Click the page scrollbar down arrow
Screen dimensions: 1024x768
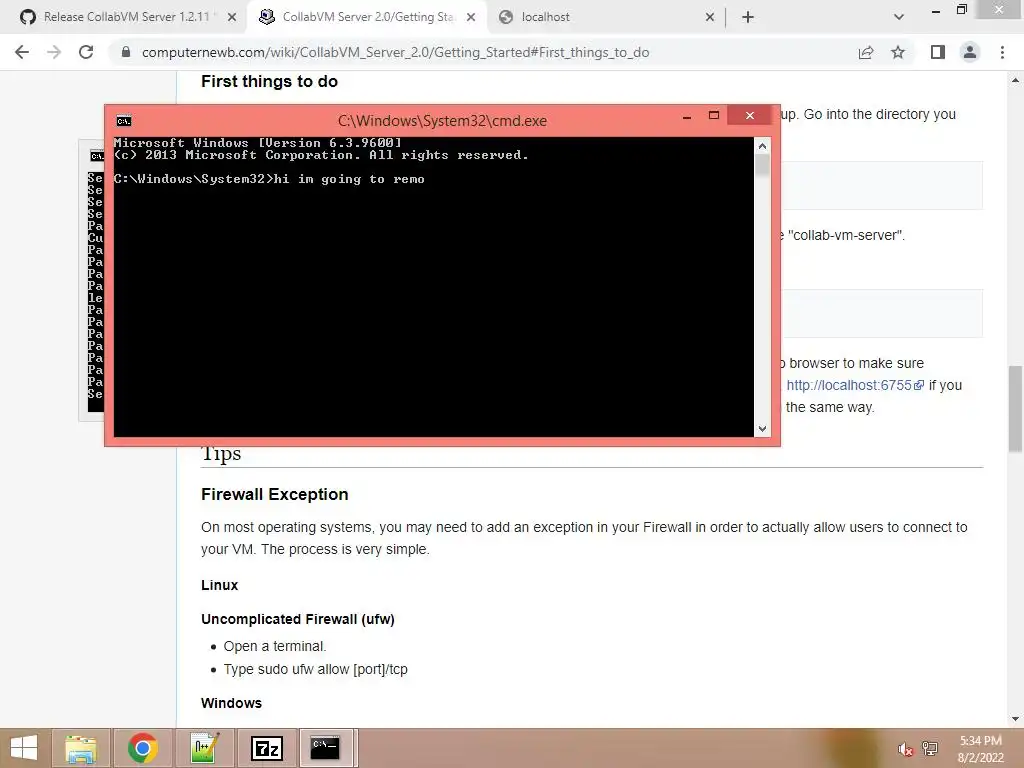pos(1016,718)
